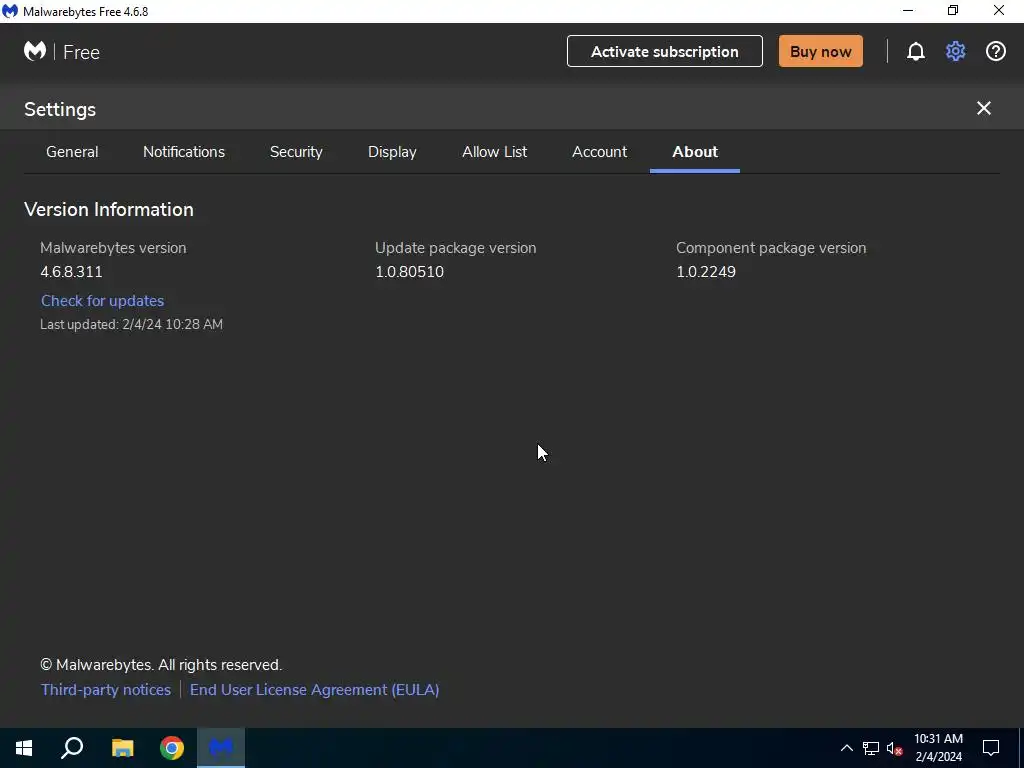Screen dimensions: 1024x768
Task: Click the Check for updates link
Action: pos(103,300)
